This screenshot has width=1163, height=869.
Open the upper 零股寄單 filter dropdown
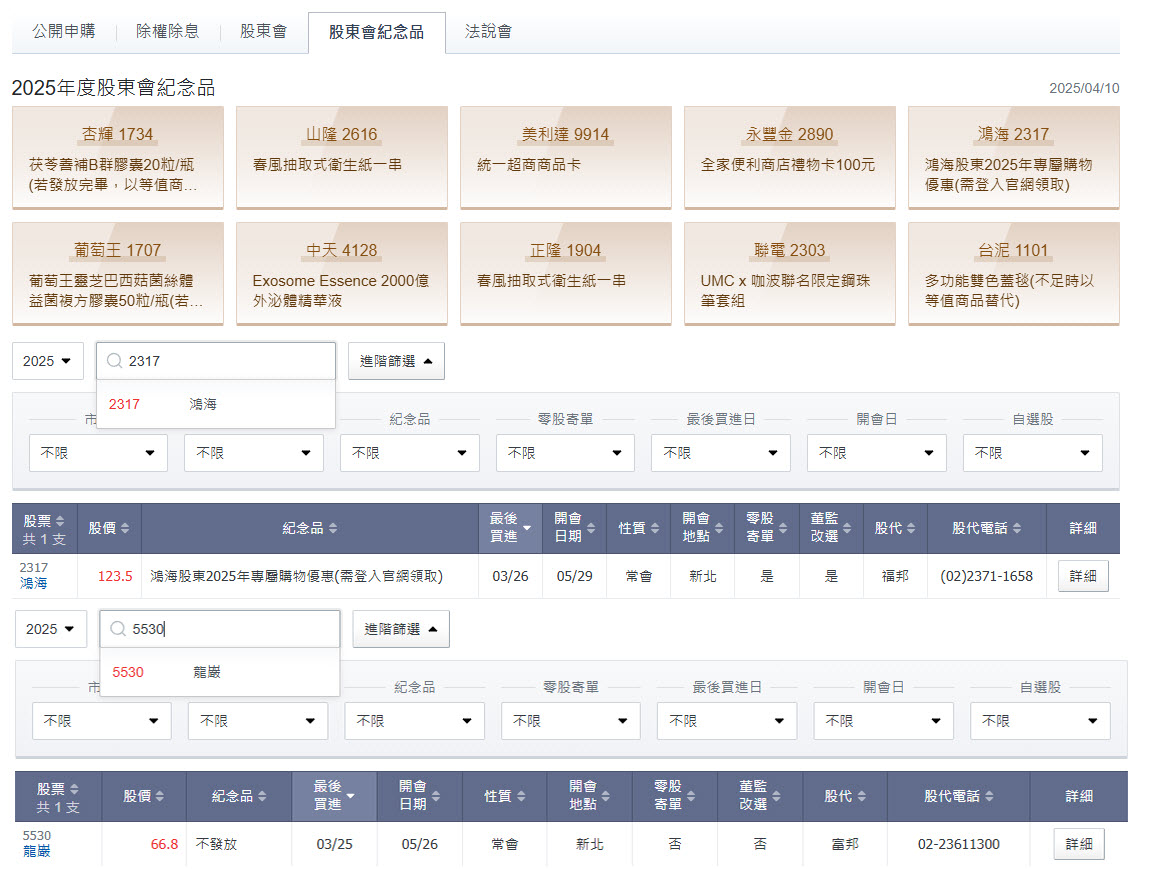(565, 453)
